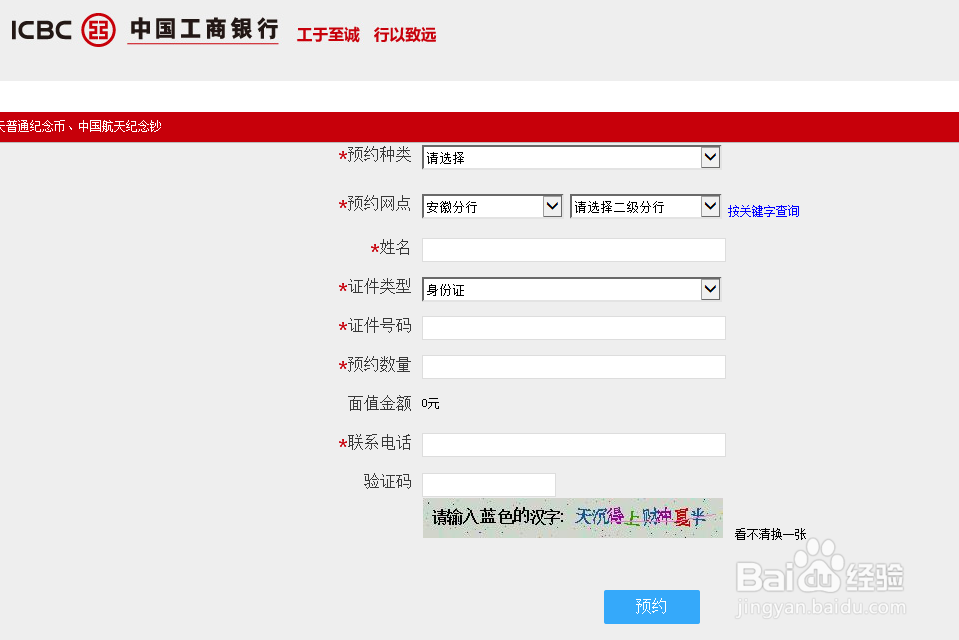Open the 请选择二级分行 dropdown
Screen dimensions: 959x640
point(645,205)
